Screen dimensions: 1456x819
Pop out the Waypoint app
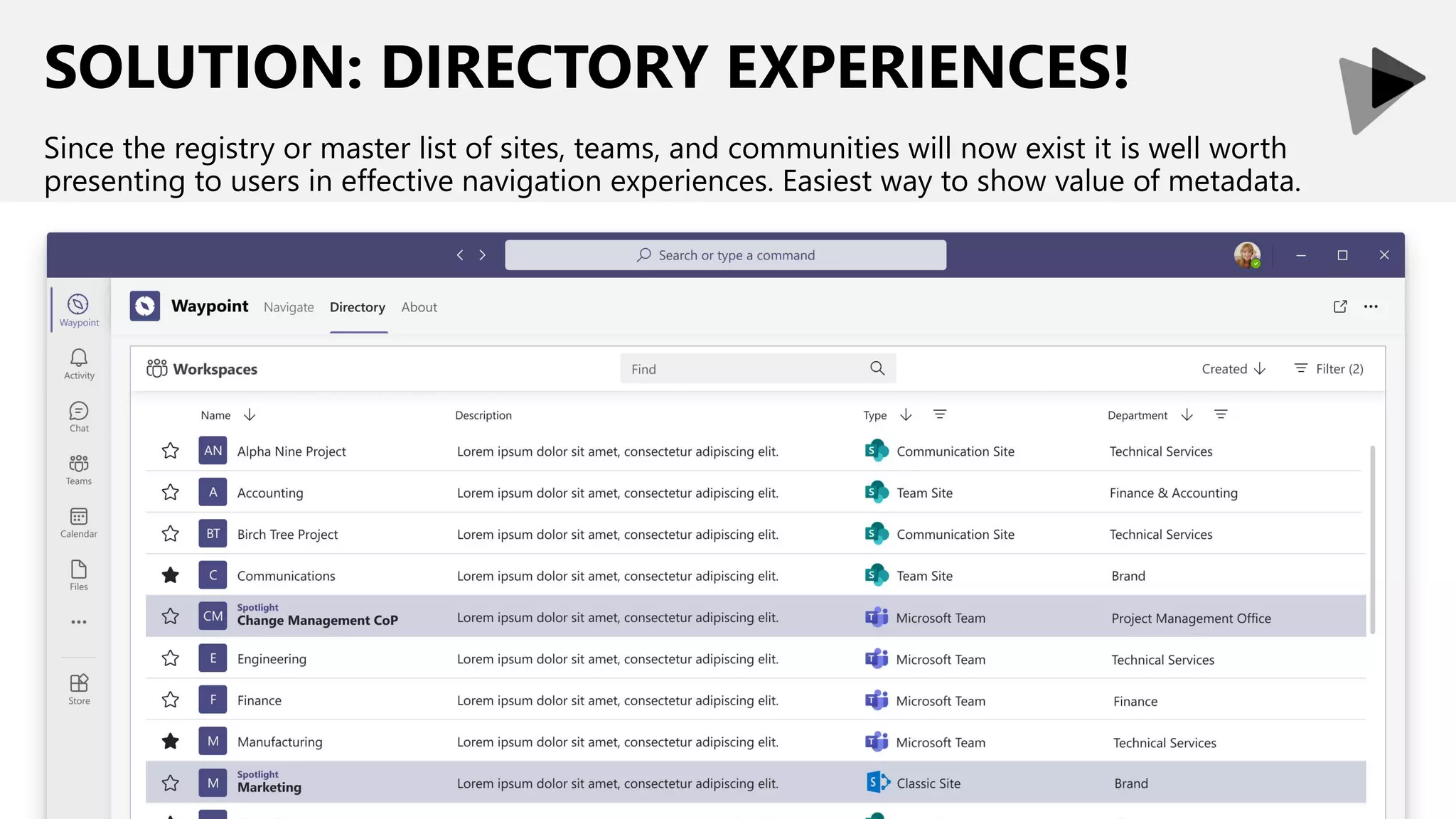click(x=1340, y=306)
